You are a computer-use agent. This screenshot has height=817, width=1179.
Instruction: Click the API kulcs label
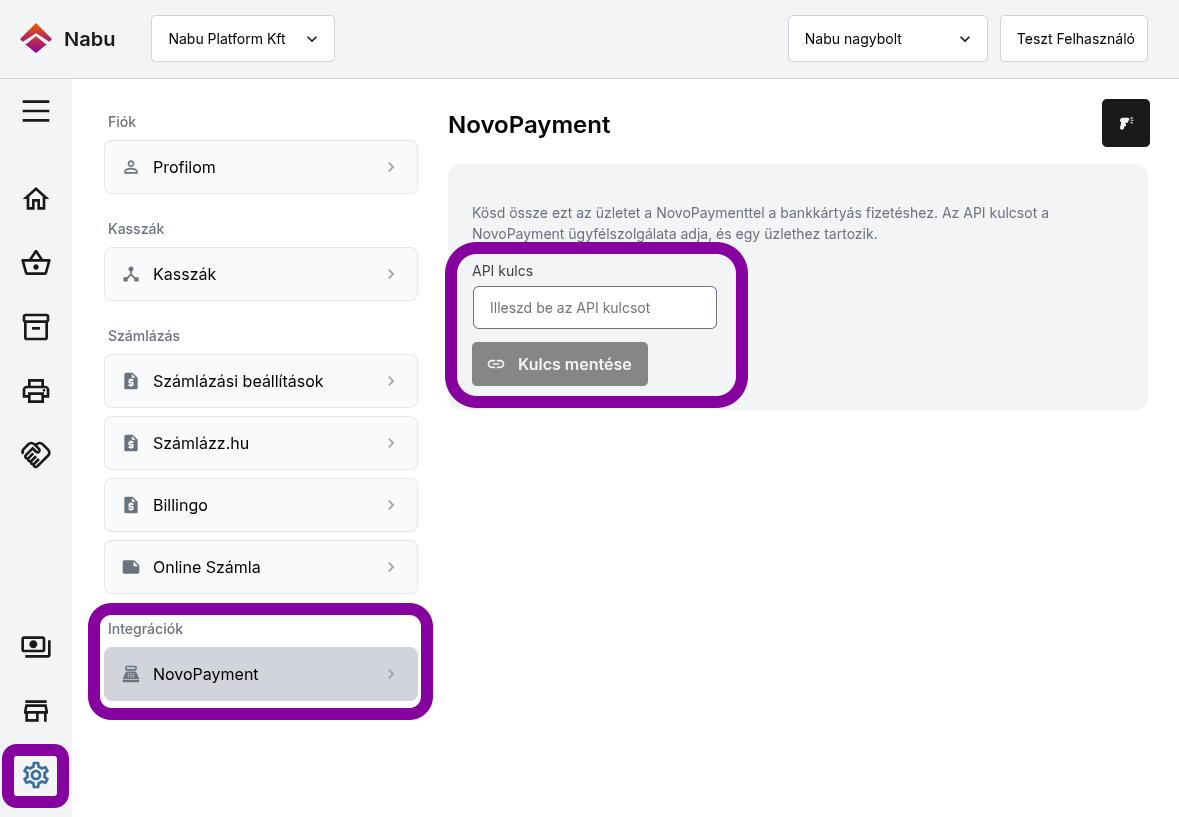pos(502,271)
